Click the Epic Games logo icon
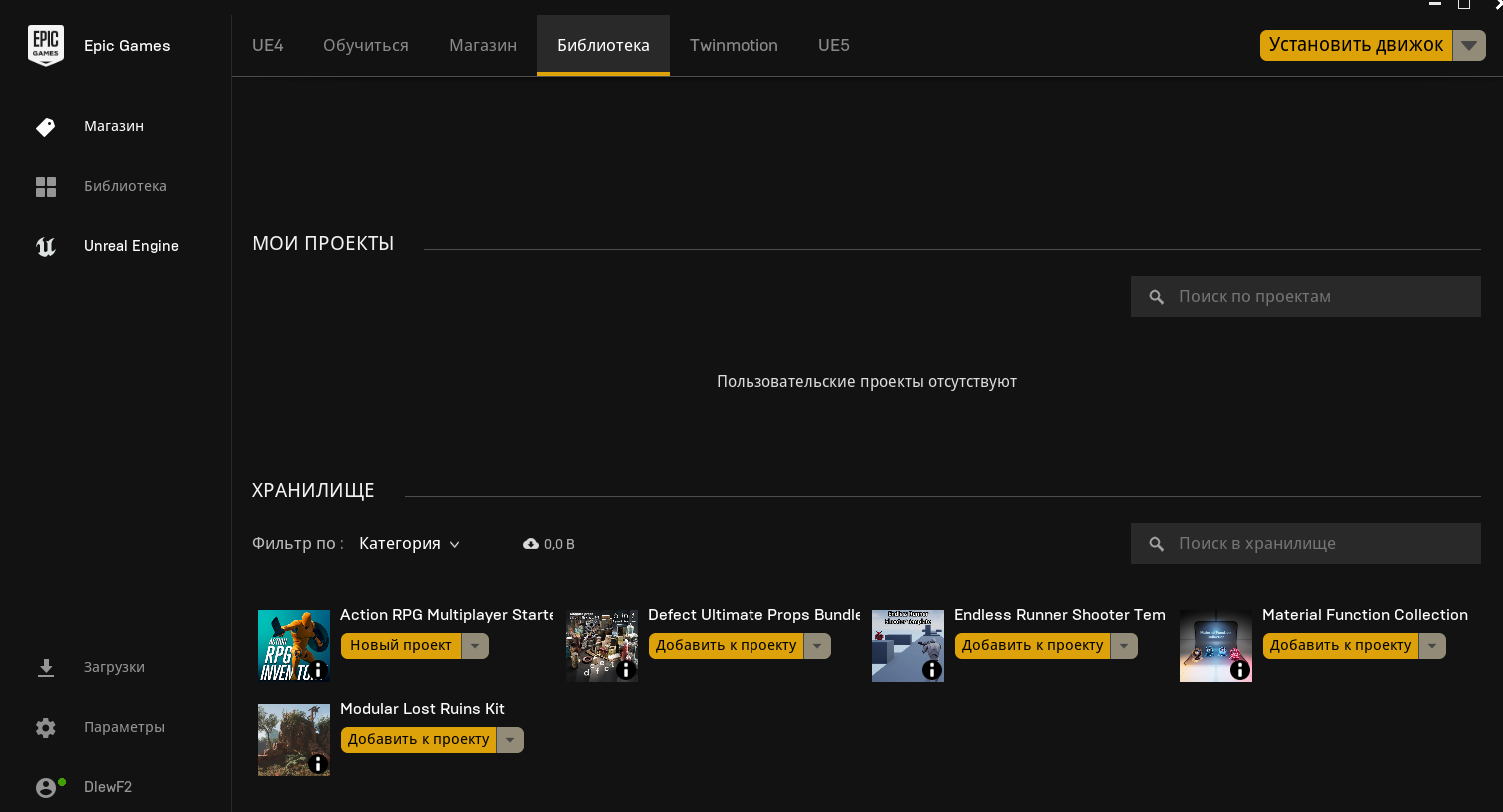1503x812 pixels. [46, 46]
